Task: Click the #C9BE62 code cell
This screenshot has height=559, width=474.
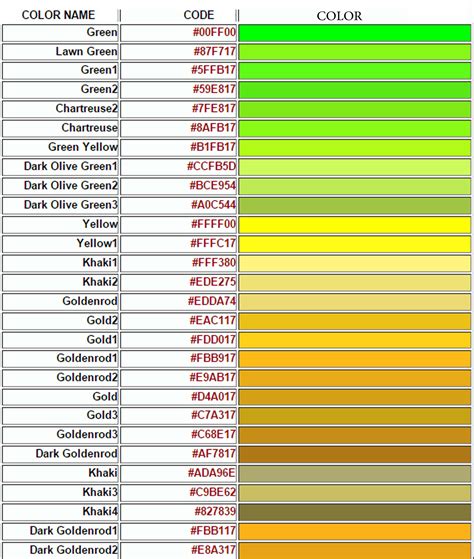Action: [x=179, y=493]
